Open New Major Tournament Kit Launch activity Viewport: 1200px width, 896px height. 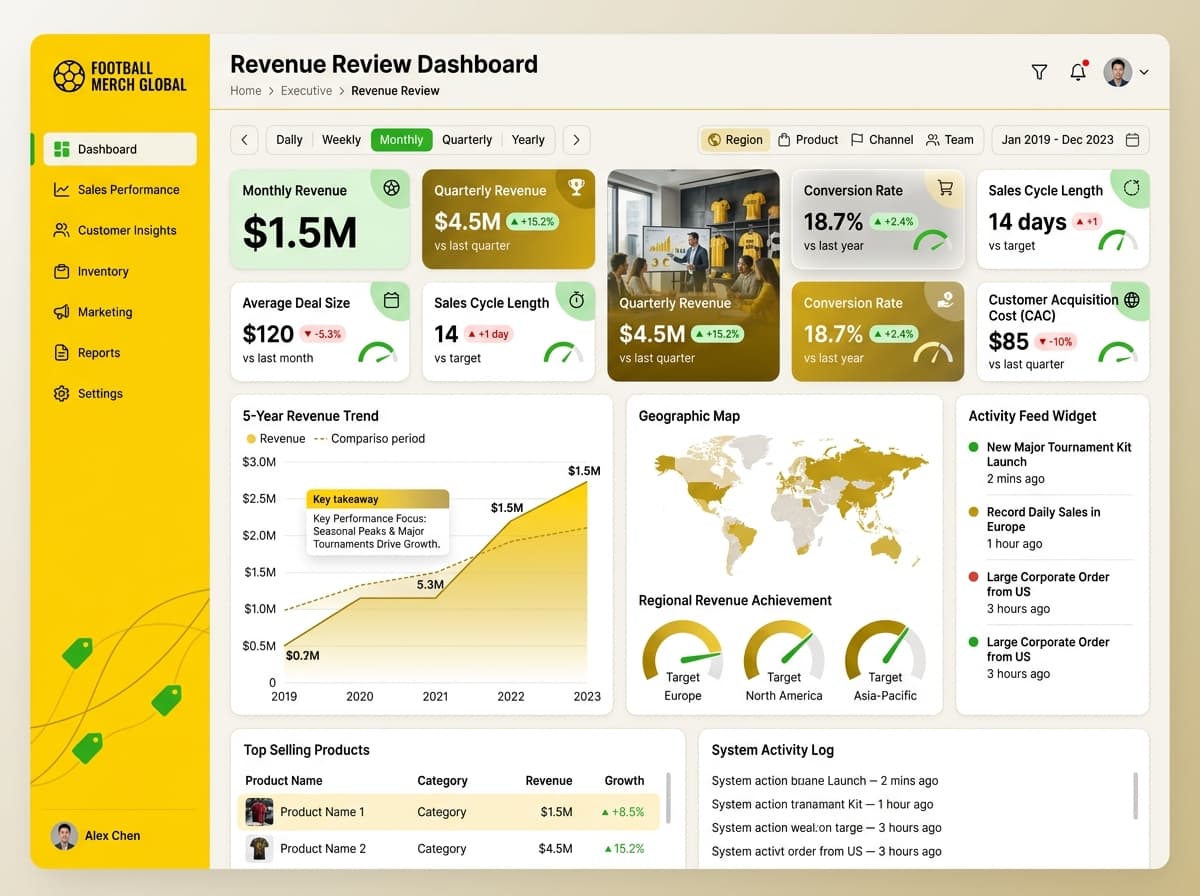click(1051, 463)
